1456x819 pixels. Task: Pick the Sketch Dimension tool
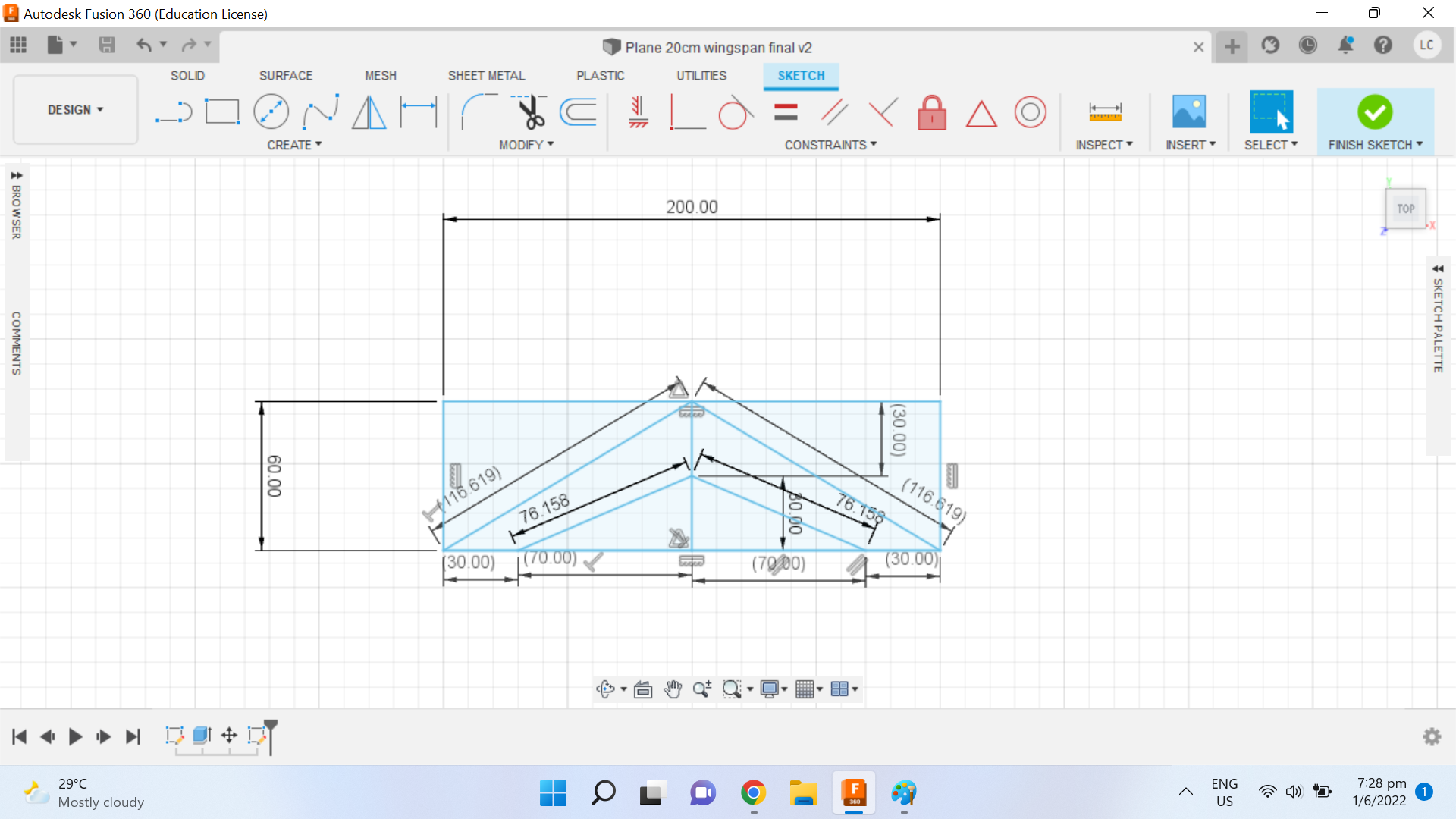419,112
